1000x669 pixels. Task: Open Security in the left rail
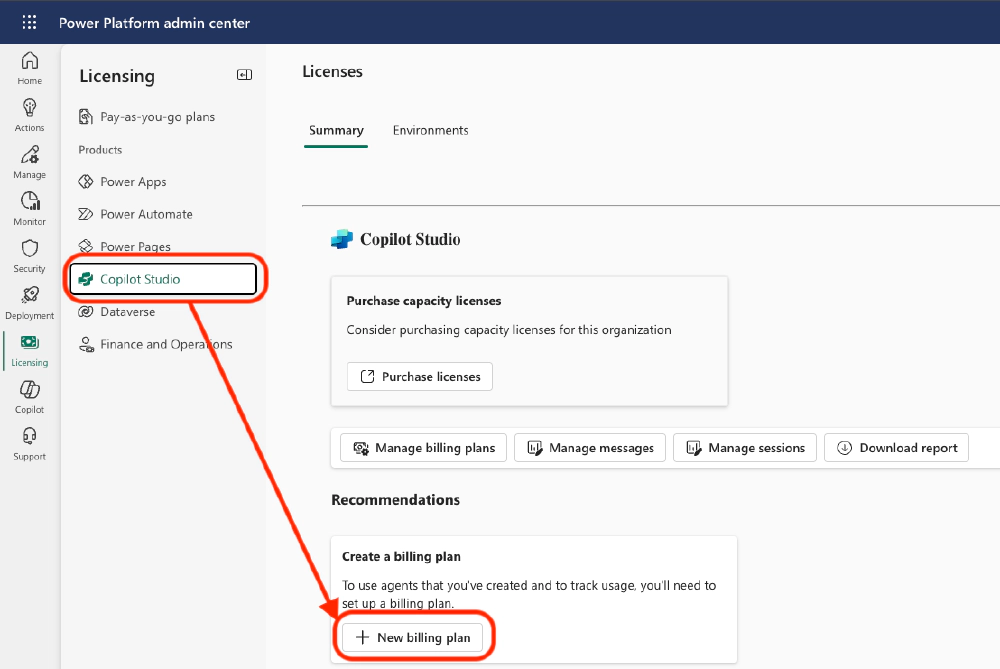click(x=29, y=256)
